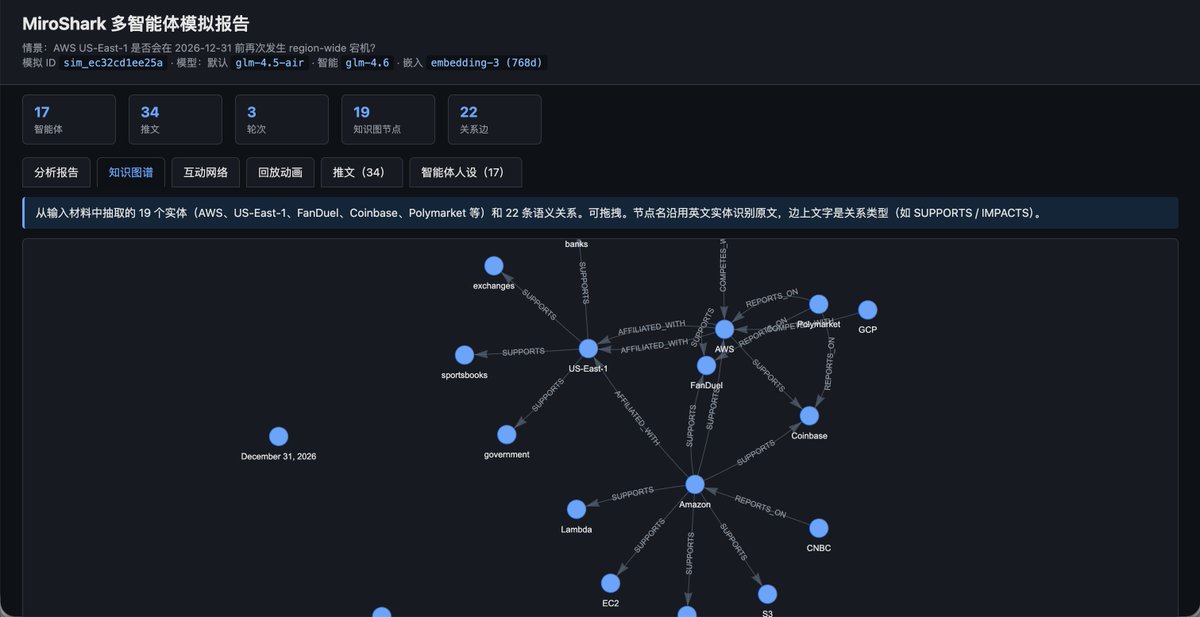Click the SUPPORTS edge label toward sportsbooks
This screenshot has height=617, width=1200.
point(523,352)
